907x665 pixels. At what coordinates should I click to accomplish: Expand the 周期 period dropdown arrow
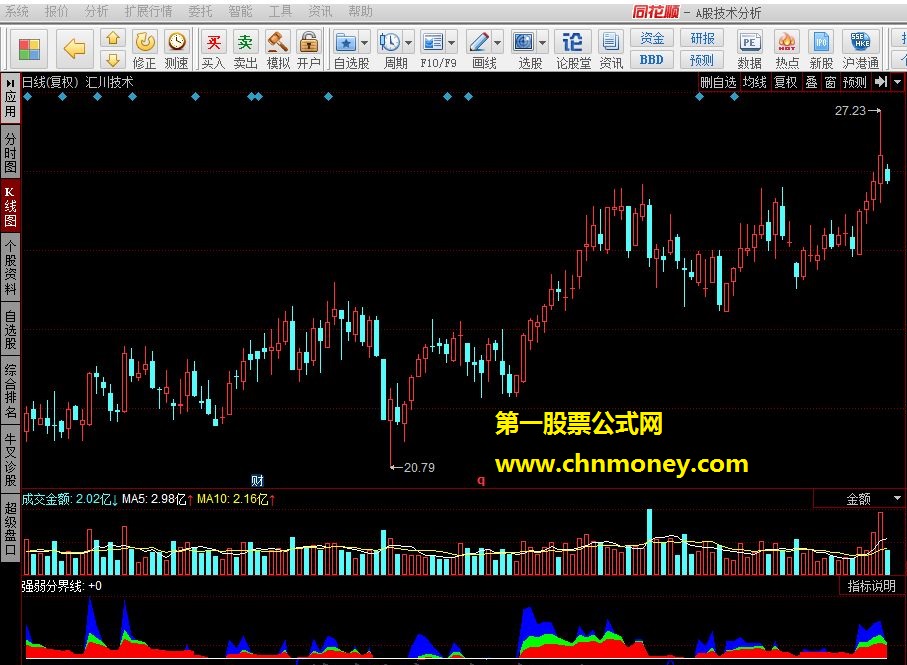[408, 43]
